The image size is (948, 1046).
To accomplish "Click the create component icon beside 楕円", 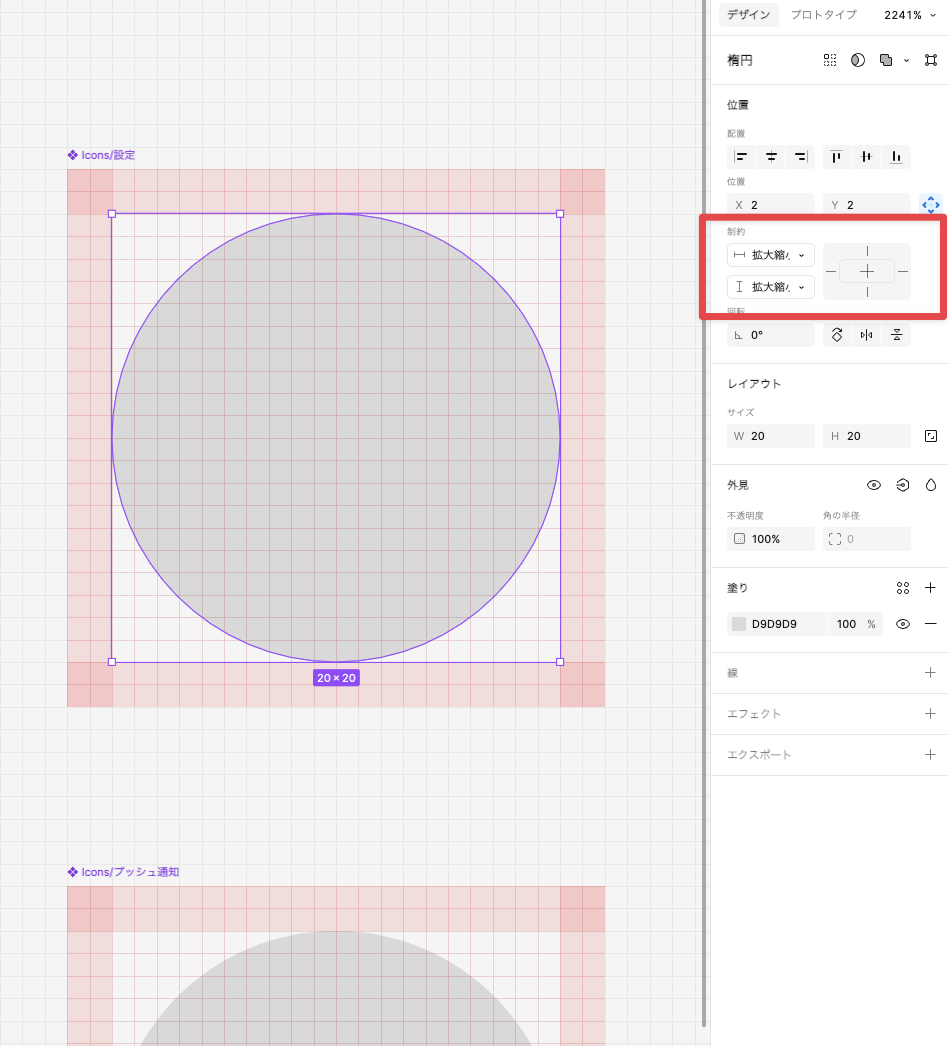I will point(830,60).
